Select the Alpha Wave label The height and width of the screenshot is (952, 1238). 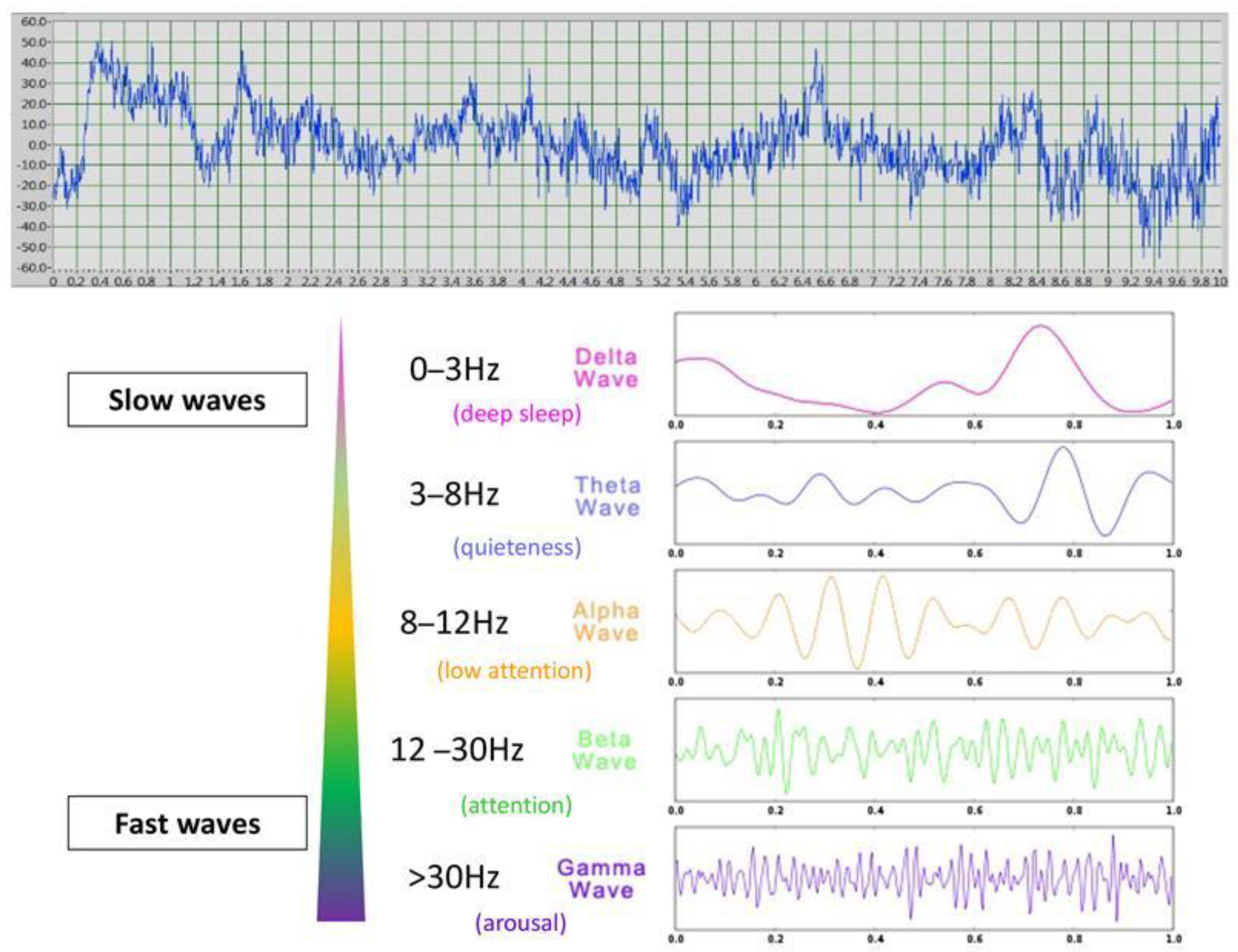point(605,621)
